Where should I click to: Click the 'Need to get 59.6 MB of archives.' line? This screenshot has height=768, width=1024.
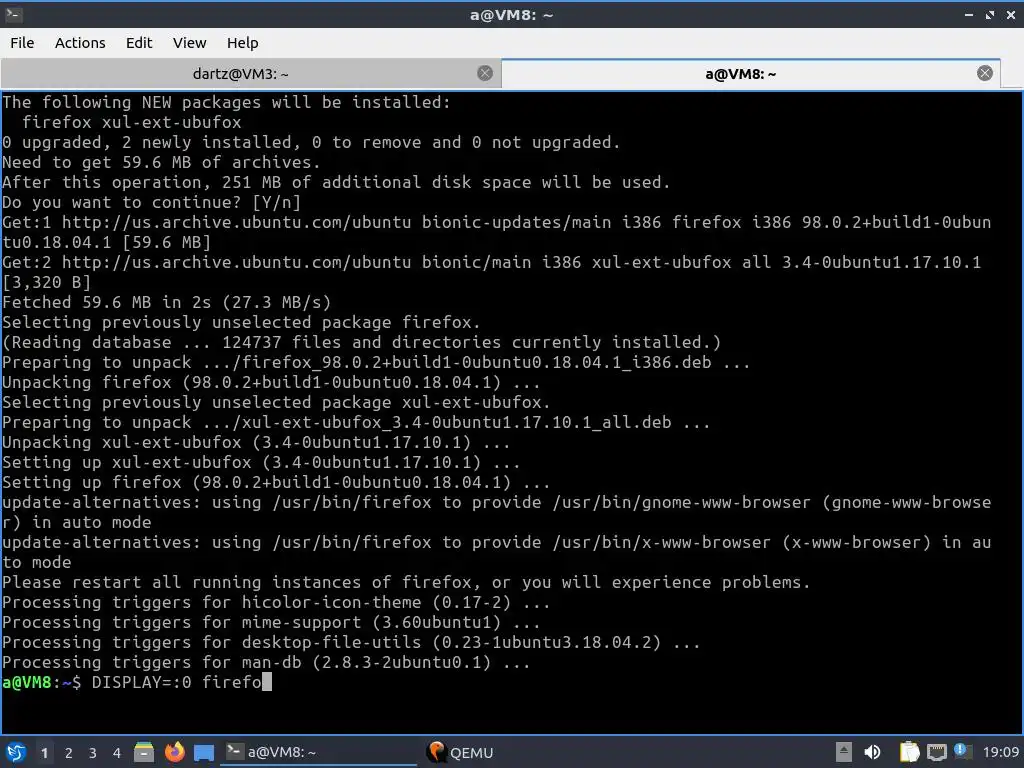161,162
